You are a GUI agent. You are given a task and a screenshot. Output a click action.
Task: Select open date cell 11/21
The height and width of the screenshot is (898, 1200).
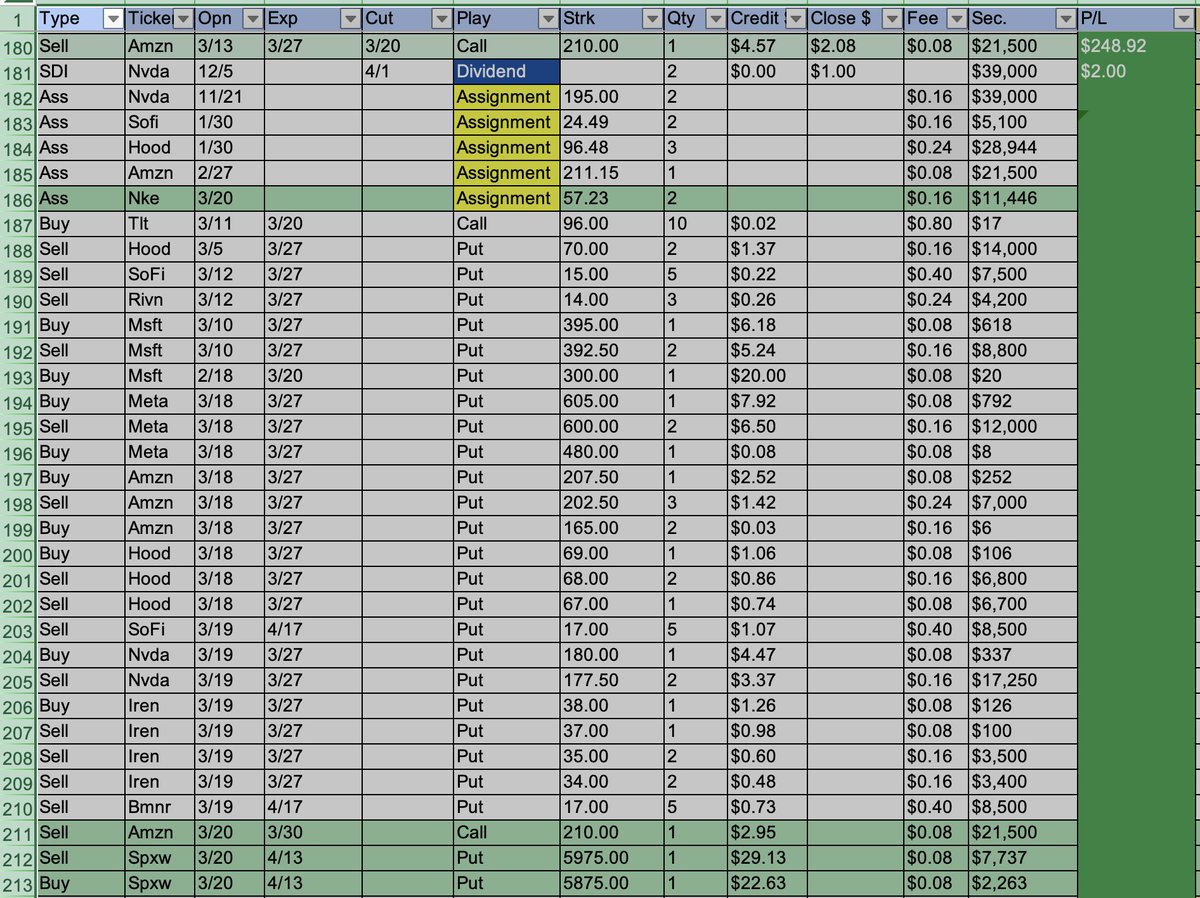(x=229, y=97)
